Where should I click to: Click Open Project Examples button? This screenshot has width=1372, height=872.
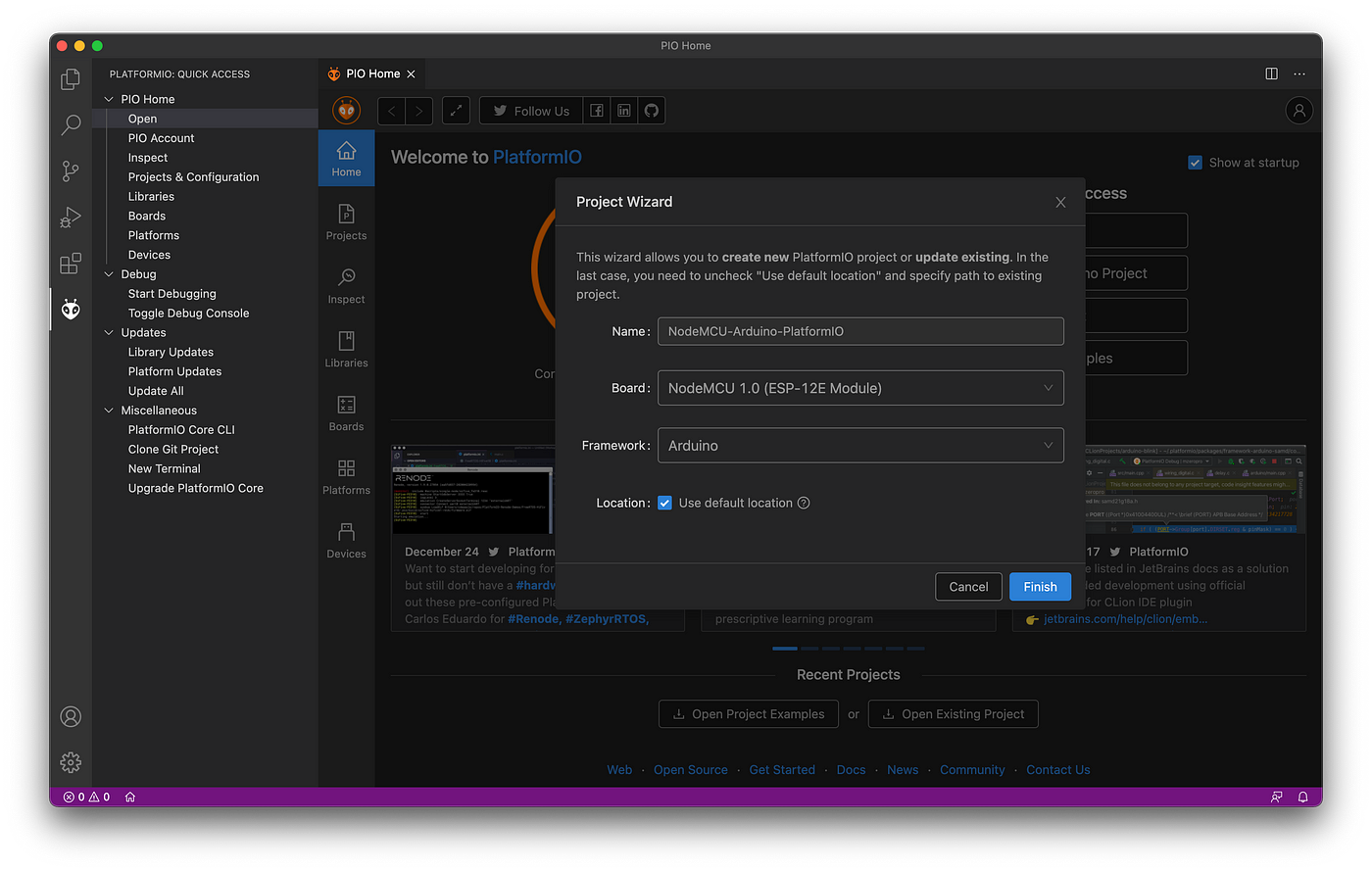tap(749, 714)
